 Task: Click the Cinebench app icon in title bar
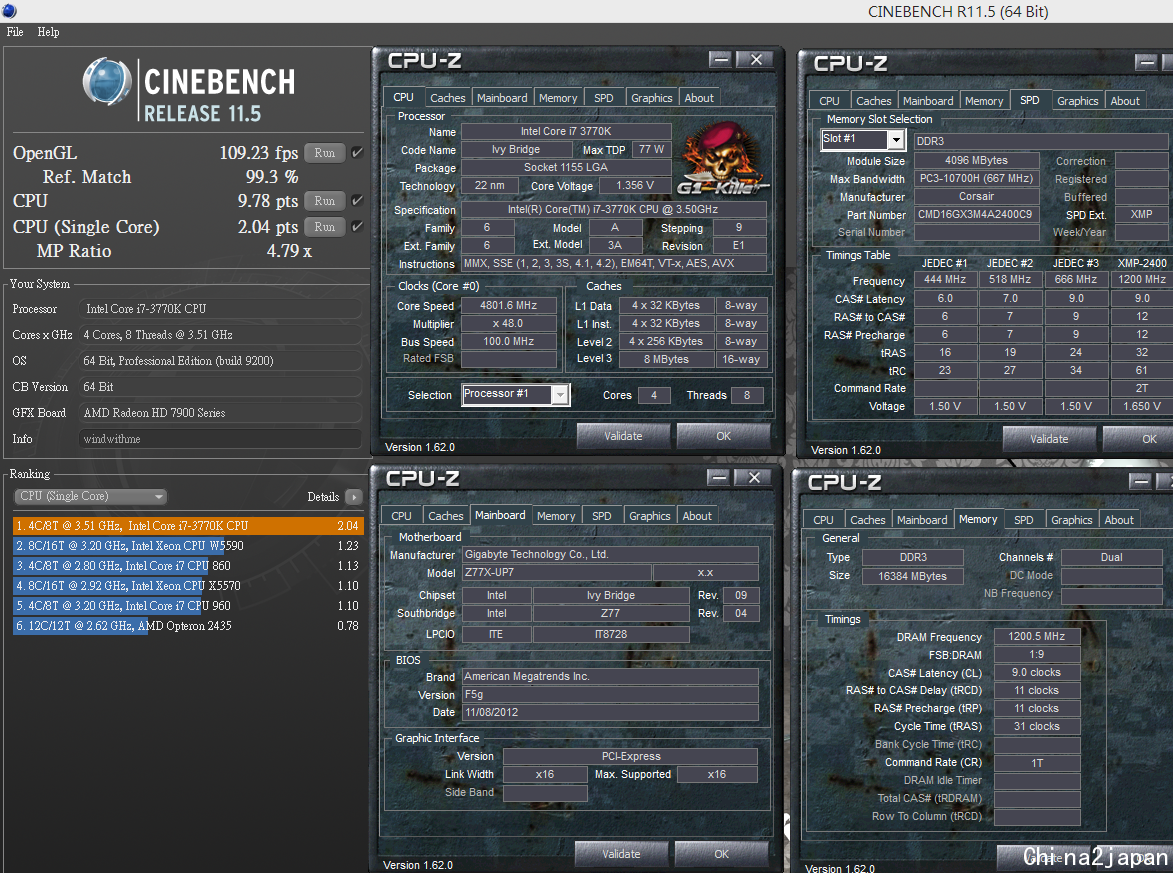[10, 10]
